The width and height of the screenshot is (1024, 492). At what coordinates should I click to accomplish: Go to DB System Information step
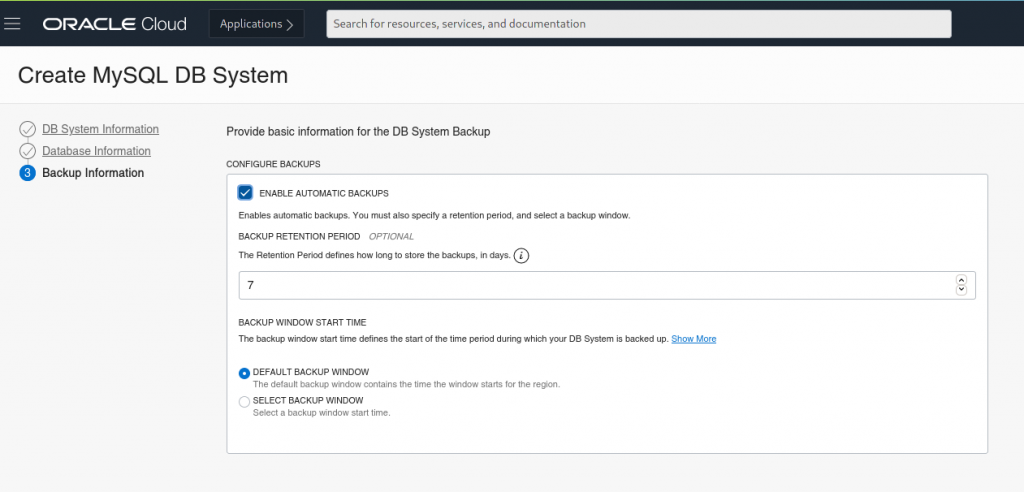click(101, 129)
